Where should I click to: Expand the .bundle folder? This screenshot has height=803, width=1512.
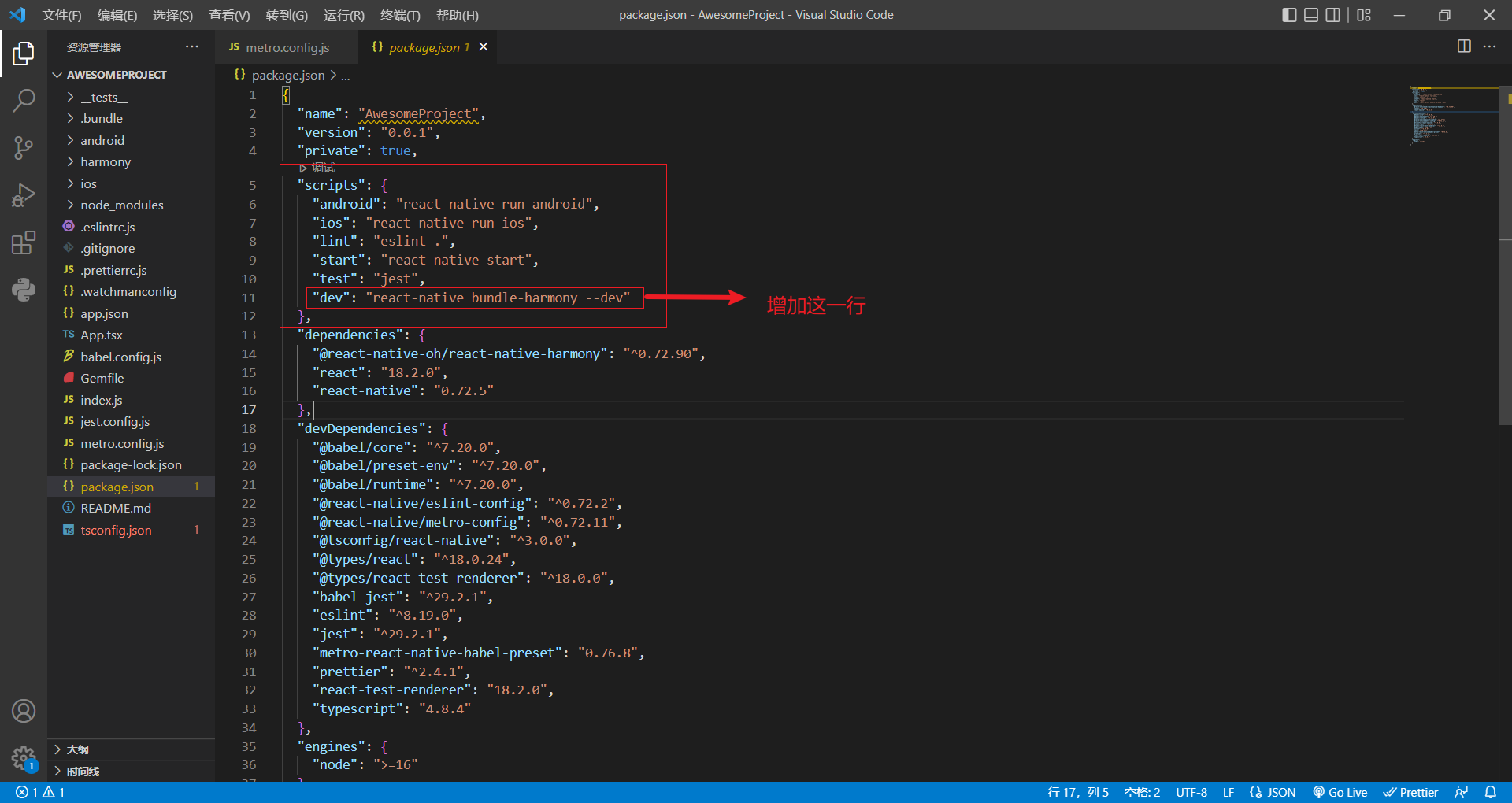tap(131, 118)
